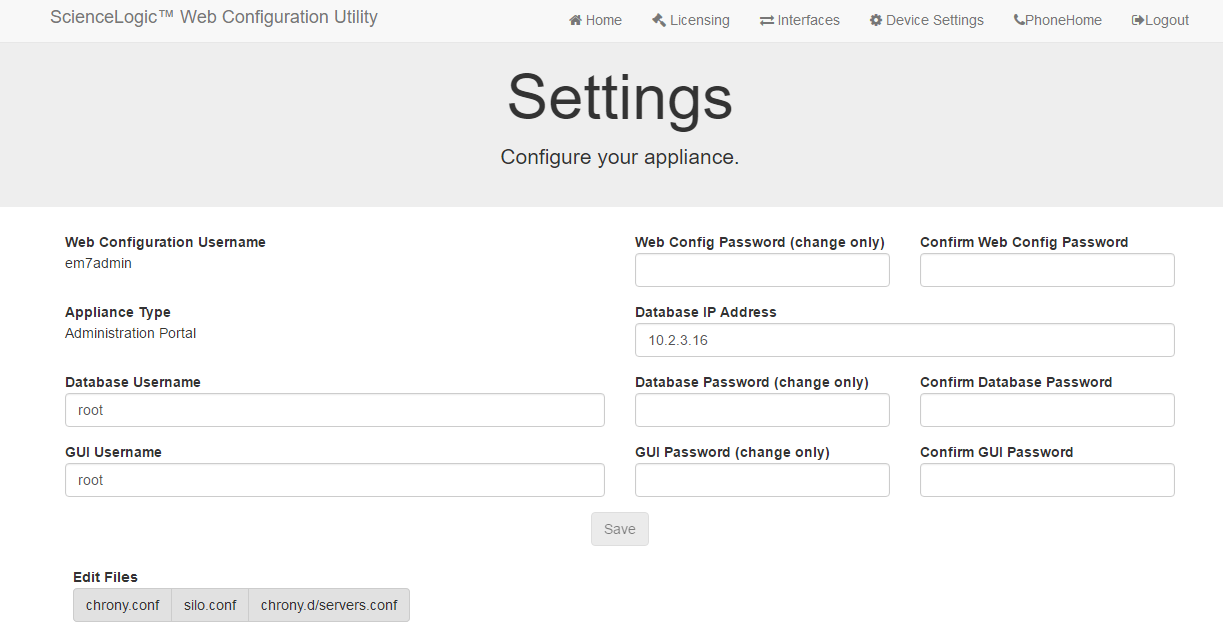Open the Licensing menu item

tap(697, 20)
